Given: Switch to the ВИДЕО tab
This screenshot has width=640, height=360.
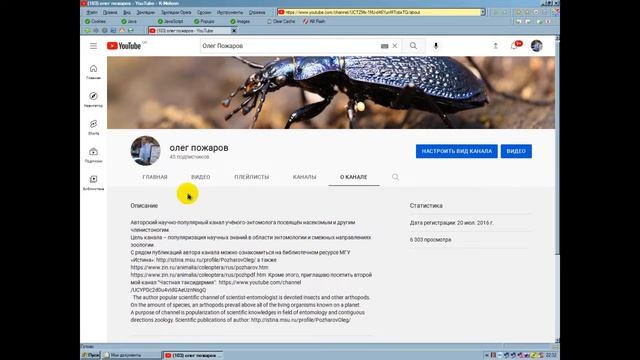Looking at the screenshot, I should [x=201, y=177].
